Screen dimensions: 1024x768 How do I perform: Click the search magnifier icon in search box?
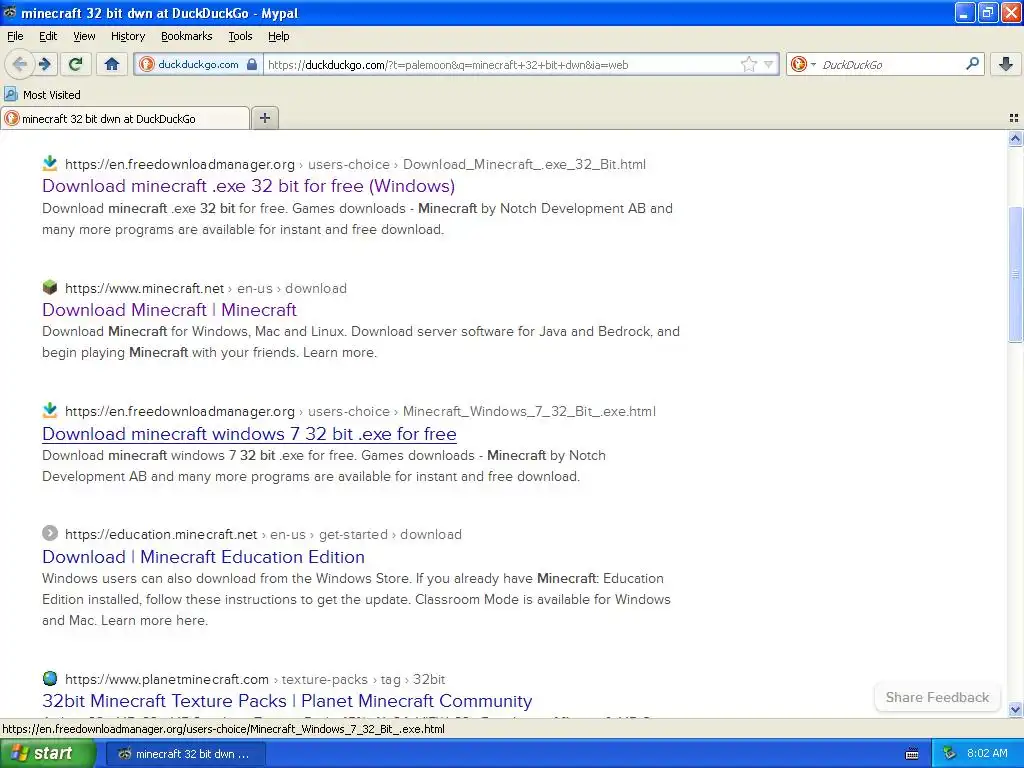pyautogui.click(x=972, y=64)
